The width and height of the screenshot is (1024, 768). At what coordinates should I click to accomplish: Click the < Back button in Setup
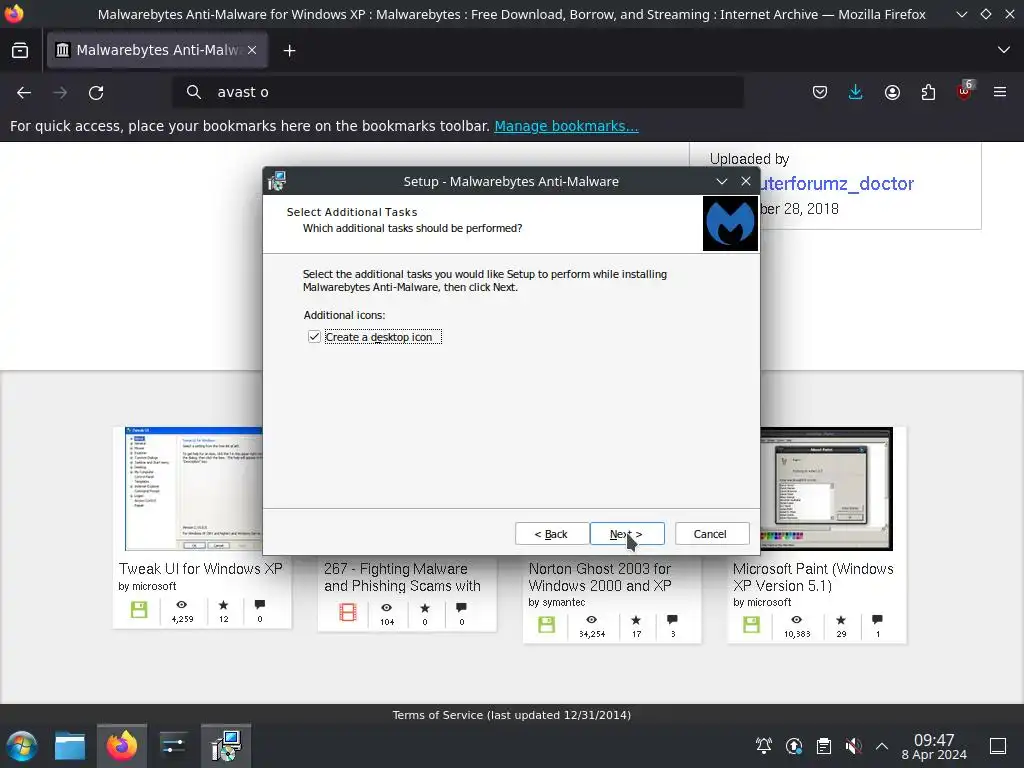(551, 534)
